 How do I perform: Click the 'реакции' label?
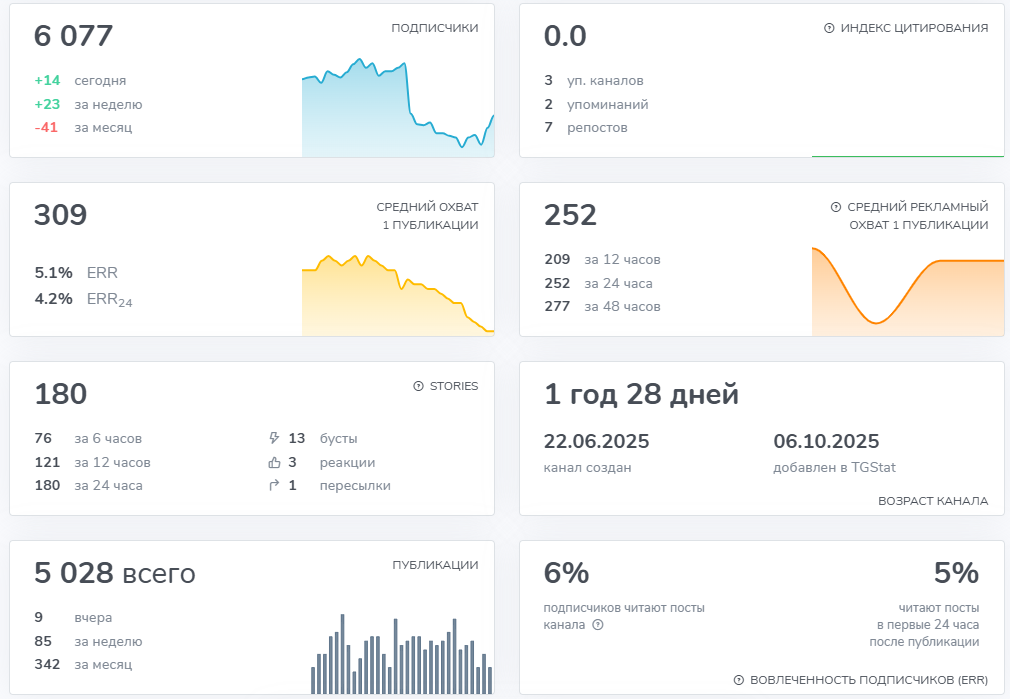tap(347, 463)
